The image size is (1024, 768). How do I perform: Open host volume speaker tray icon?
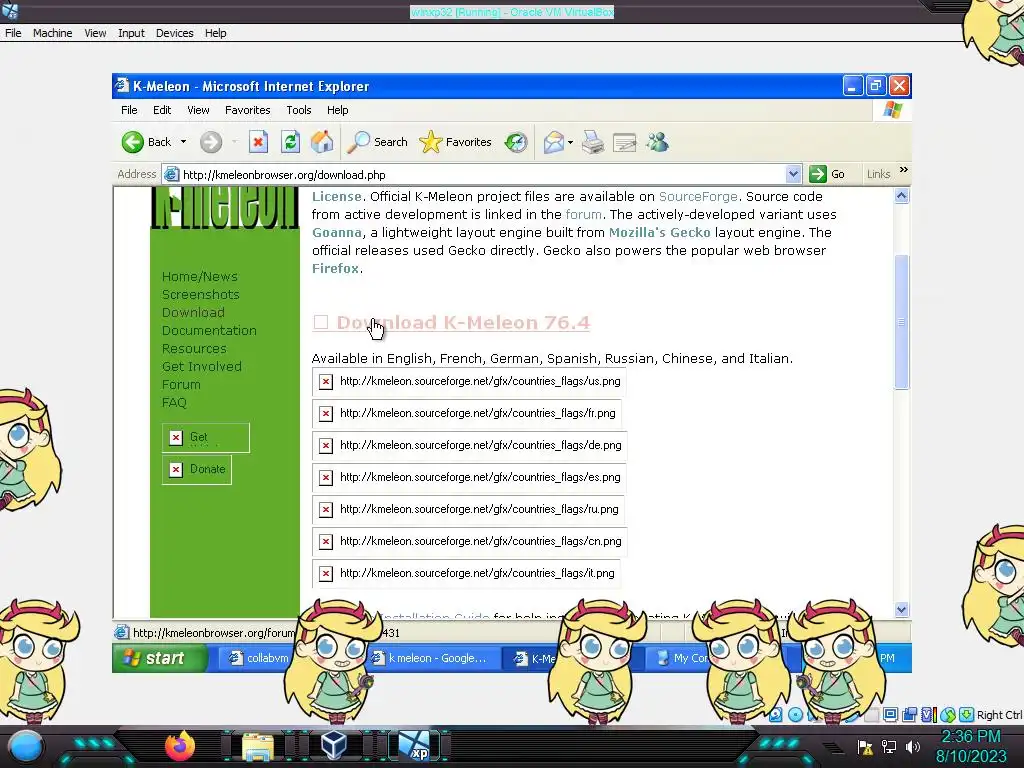pyautogui.click(x=913, y=746)
